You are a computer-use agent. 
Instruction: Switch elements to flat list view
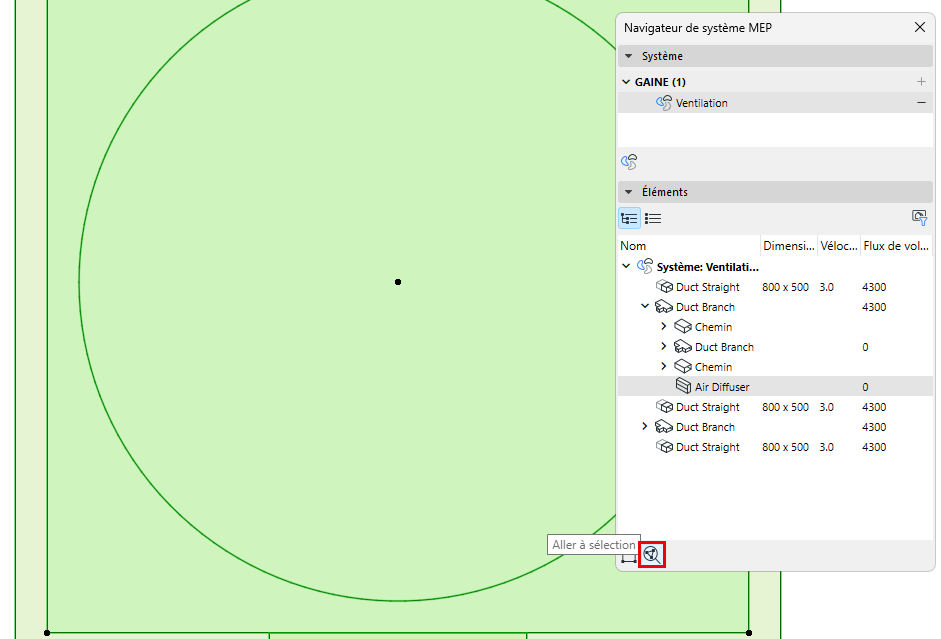pyautogui.click(x=653, y=218)
